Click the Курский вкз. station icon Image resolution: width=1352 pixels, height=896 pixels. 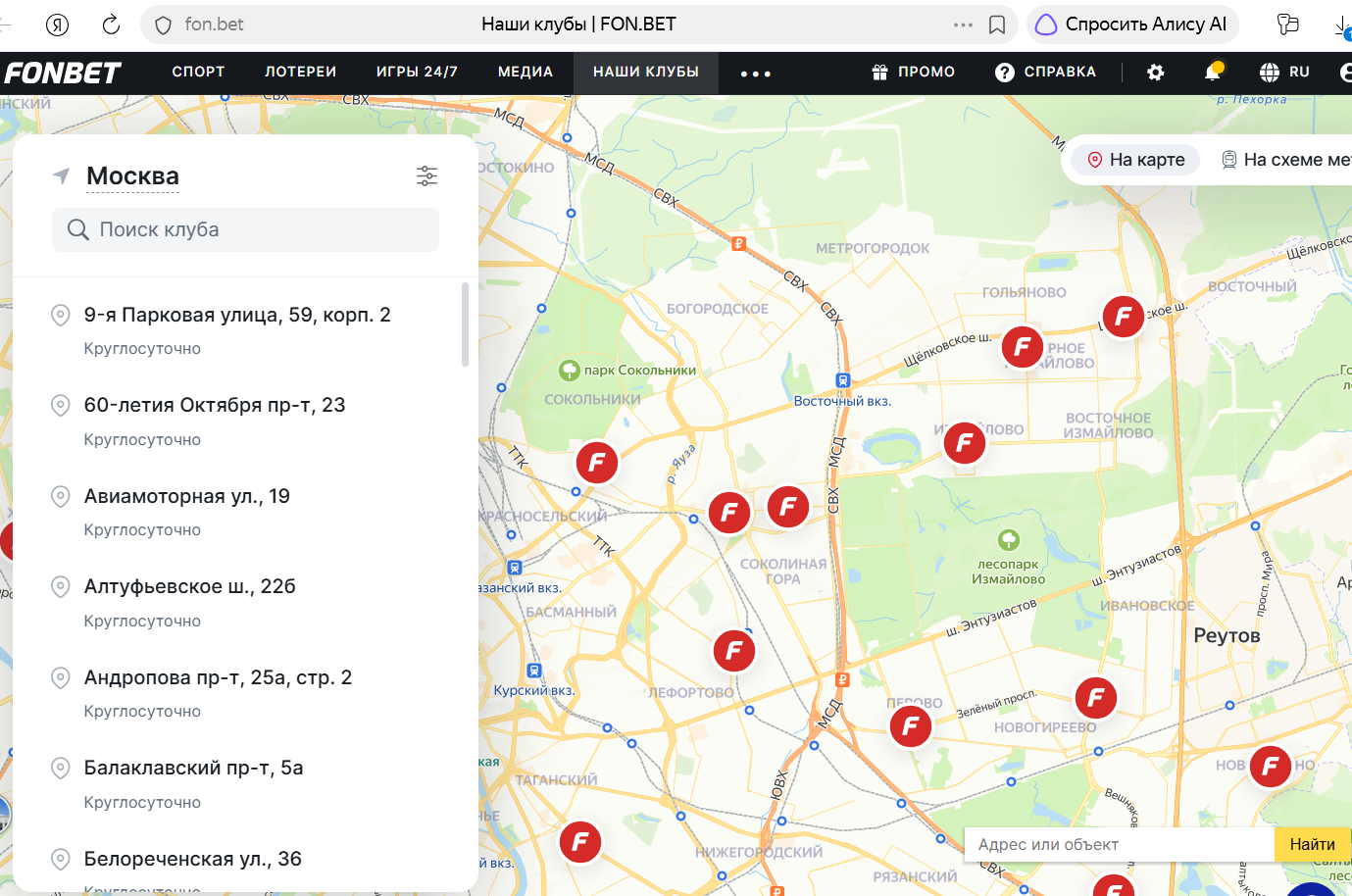click(x=533, y=672)
